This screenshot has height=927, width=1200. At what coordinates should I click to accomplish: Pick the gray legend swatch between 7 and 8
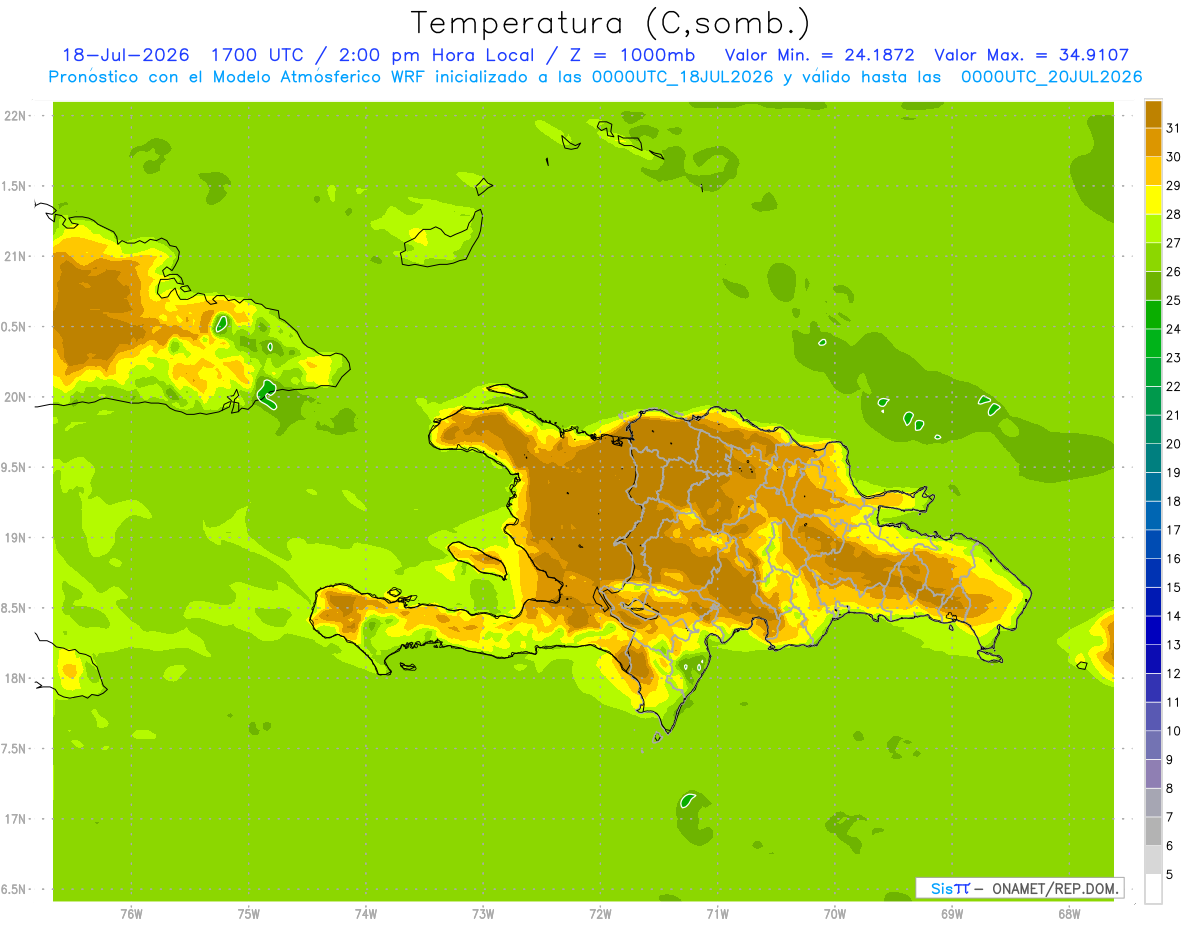[1153, 802]
